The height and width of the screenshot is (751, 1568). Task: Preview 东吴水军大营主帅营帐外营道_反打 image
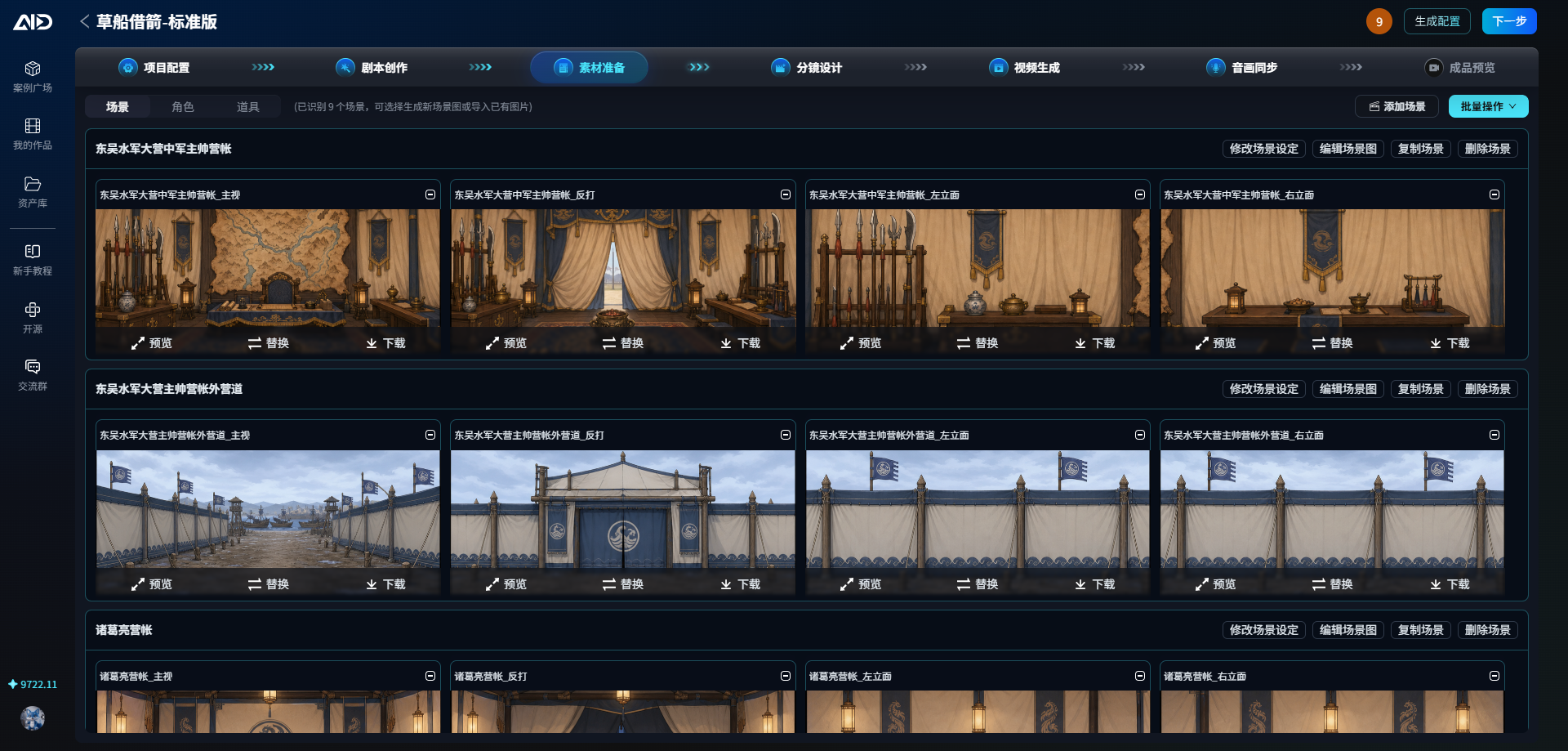[x=506, y=584]
